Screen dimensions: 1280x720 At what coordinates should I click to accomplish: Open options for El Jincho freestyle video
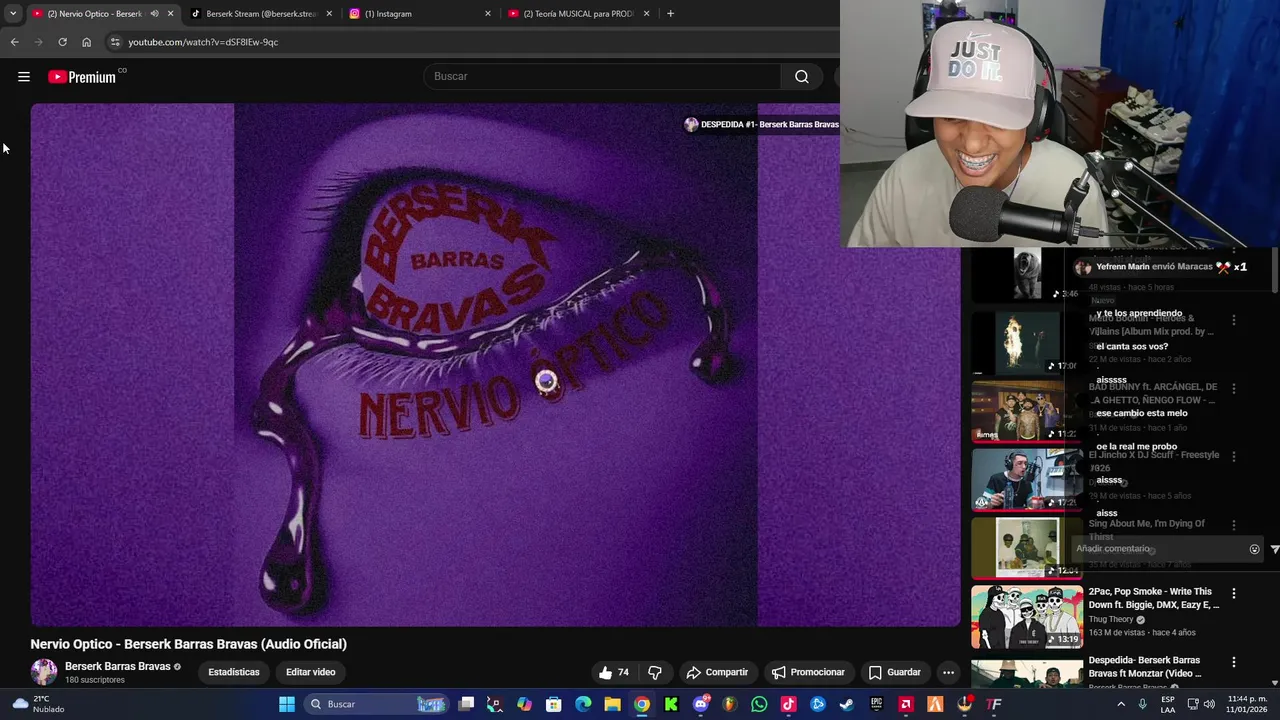(1233, 456)
